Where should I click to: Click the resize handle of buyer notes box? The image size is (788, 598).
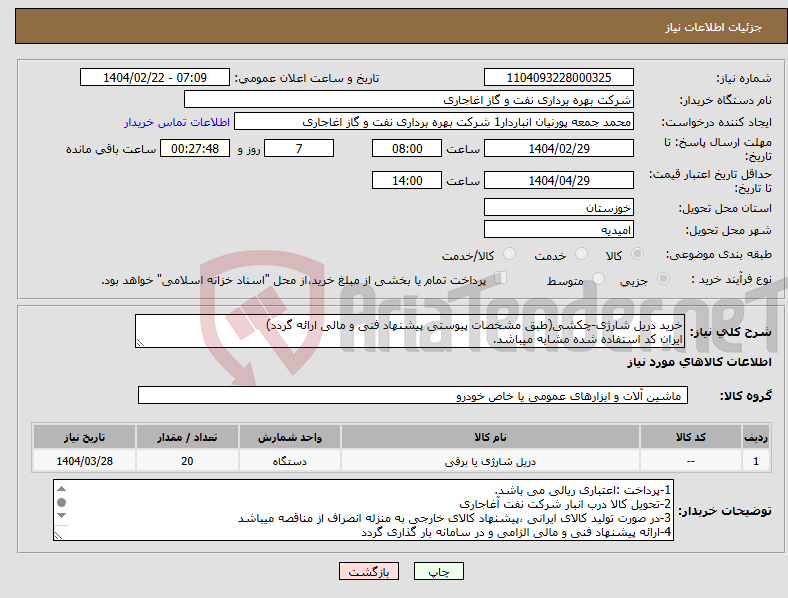click(58, 536)
